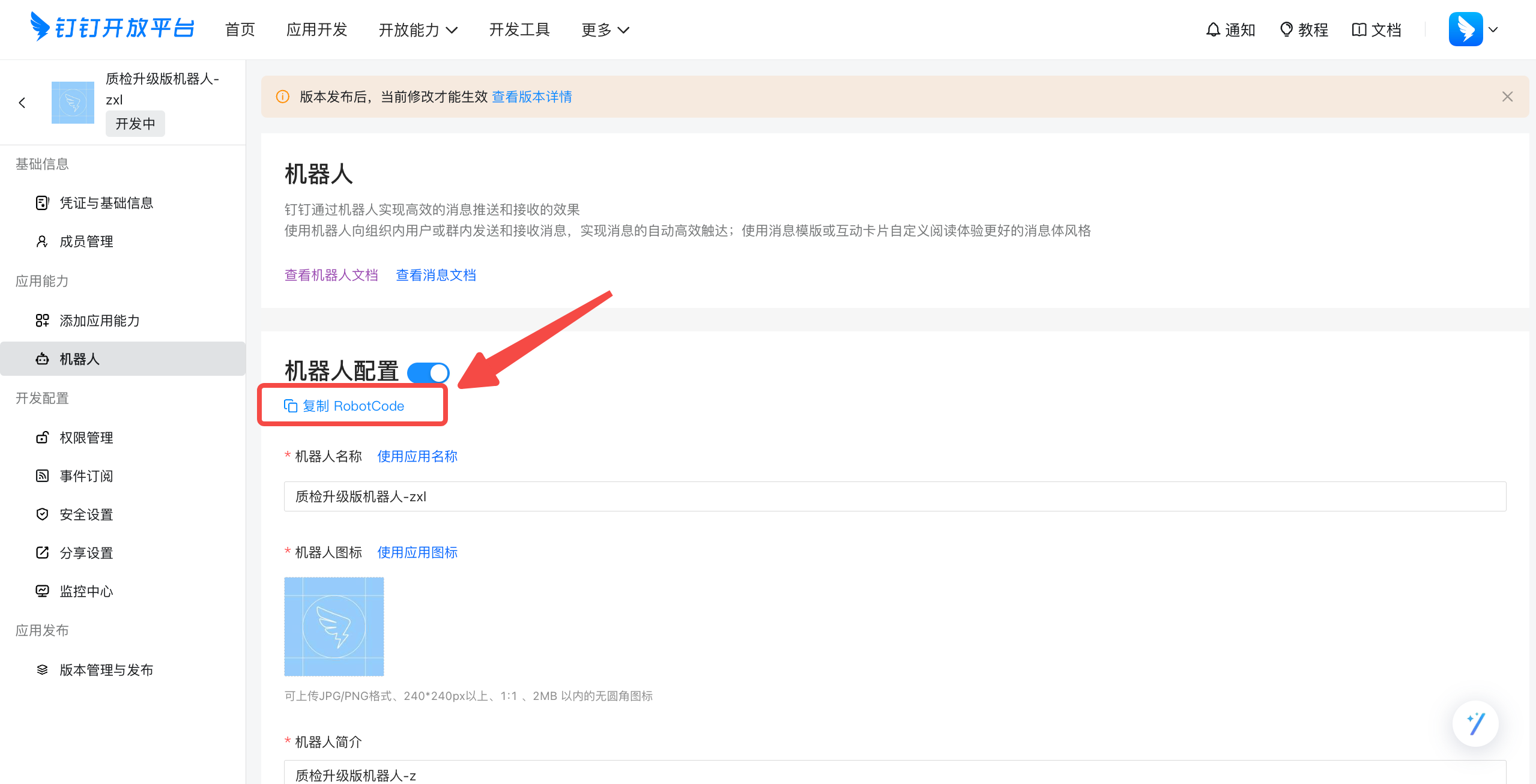Close the version notice banner
Image resolution: width=1536 pixels, height=784 pixels.
[1507, 97]
